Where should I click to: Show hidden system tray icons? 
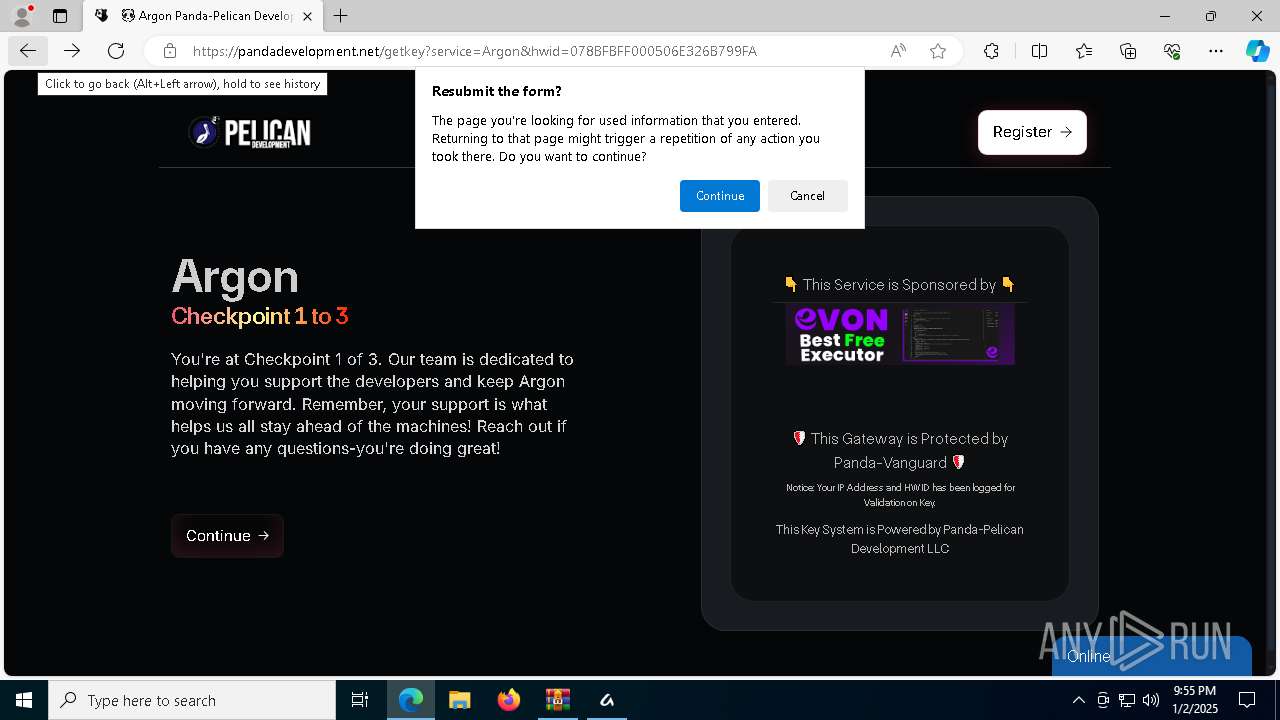coord(1078,700)
